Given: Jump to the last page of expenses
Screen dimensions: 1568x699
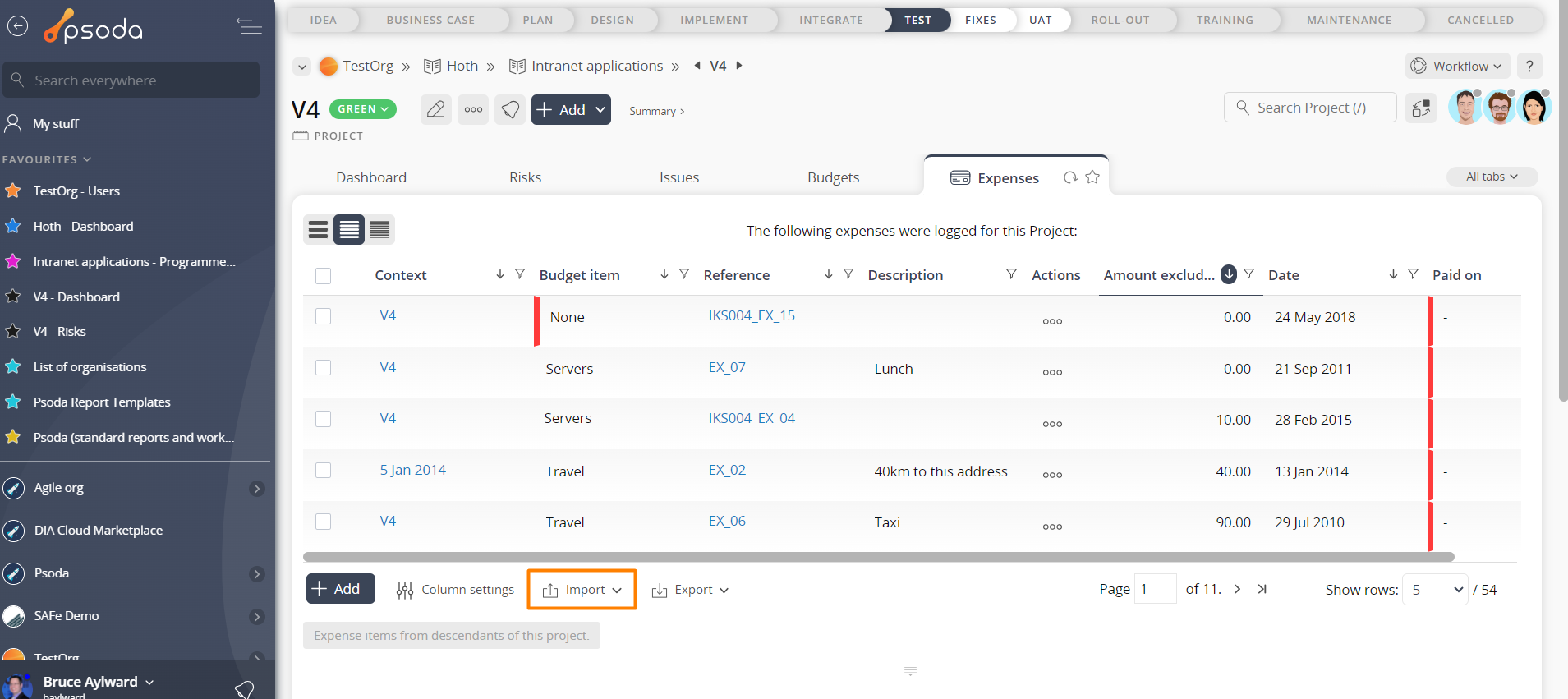Looking at the screenshot, I should pyautogui.click(x=1262, y=589).
